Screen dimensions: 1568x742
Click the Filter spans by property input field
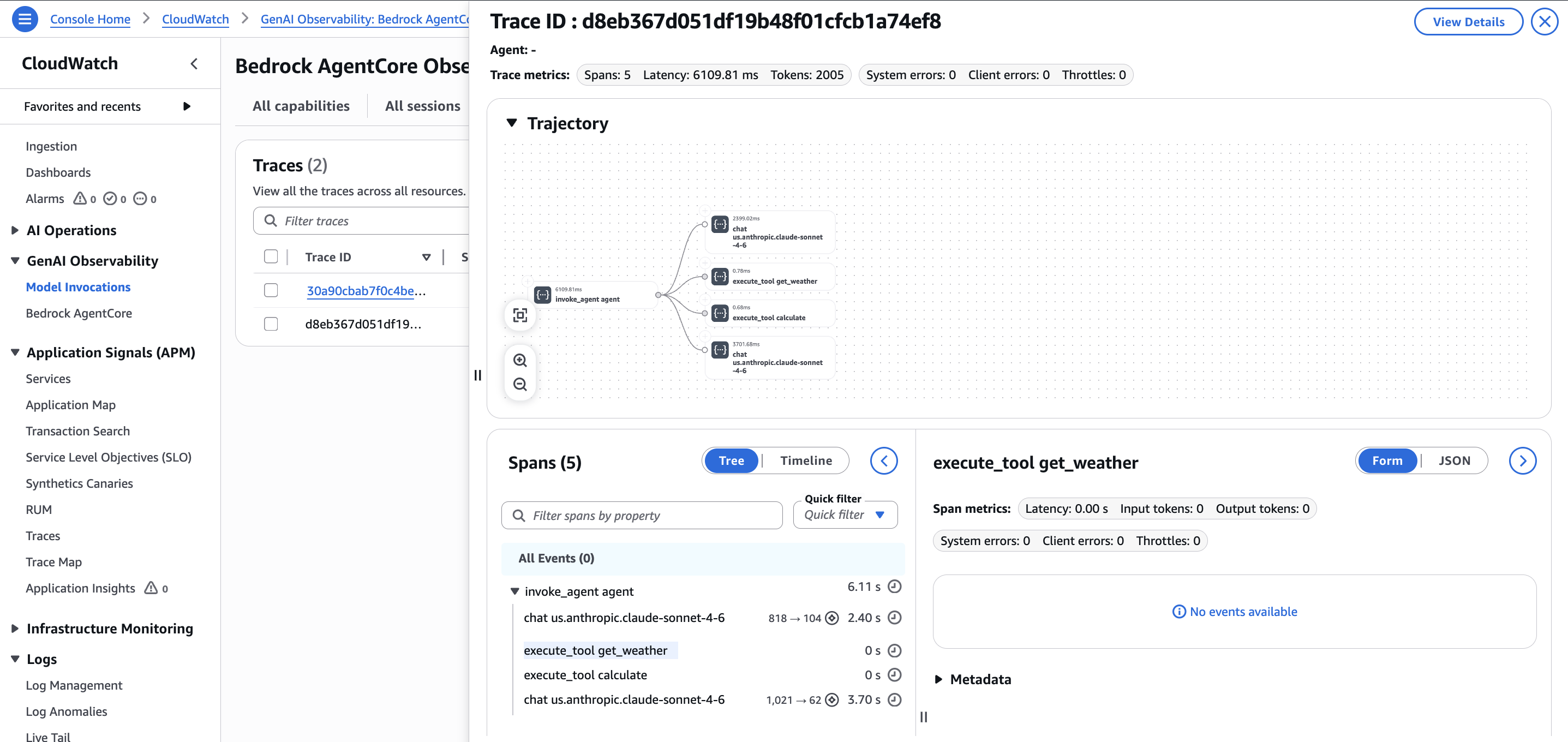[x=641, y=515]
